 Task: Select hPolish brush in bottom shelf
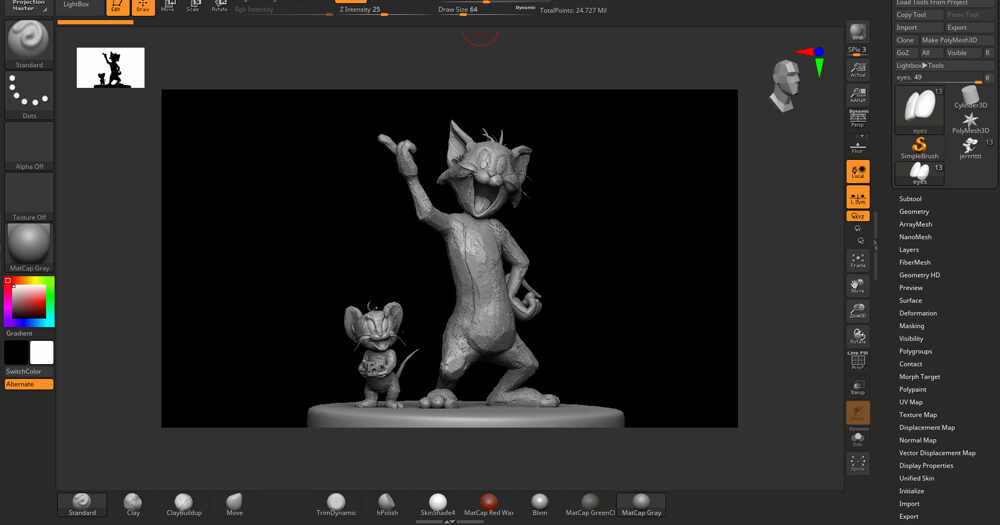[x=386, y=505]
